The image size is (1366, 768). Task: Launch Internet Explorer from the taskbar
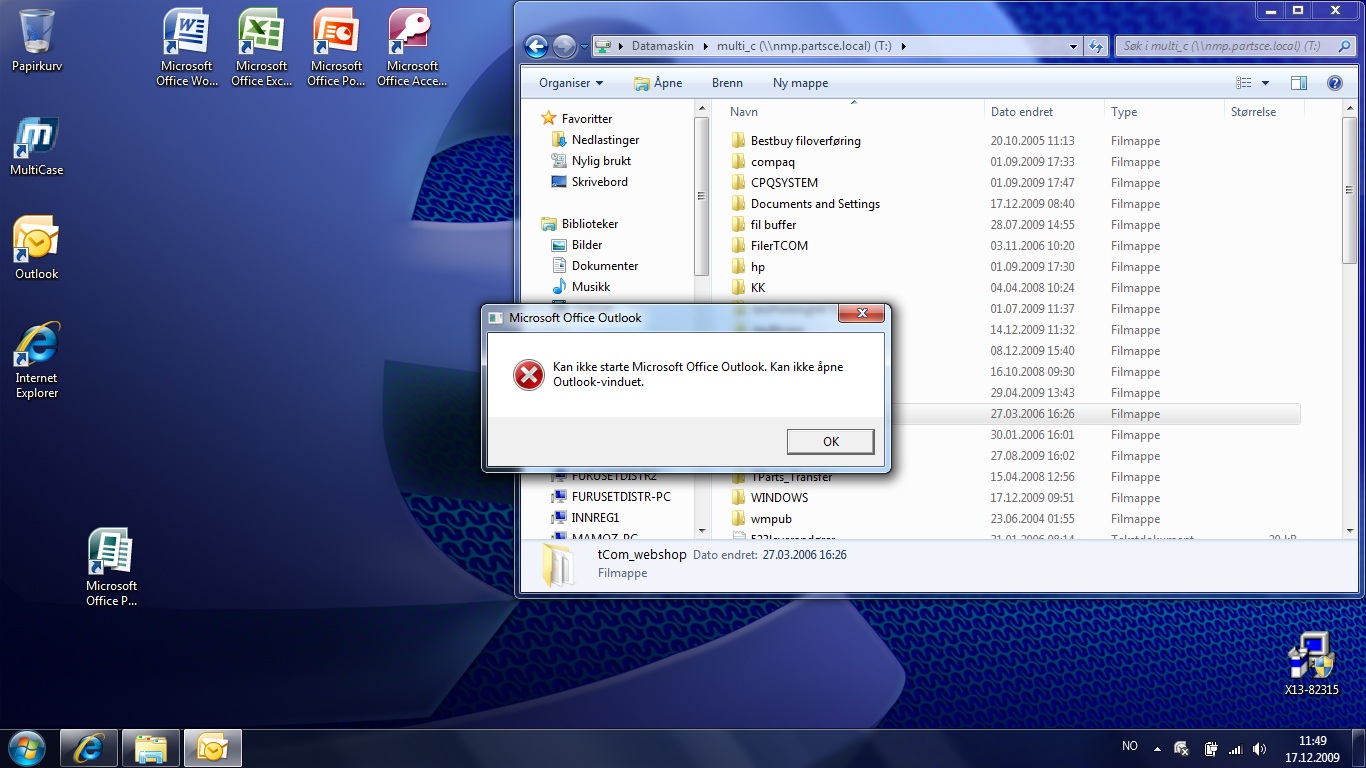pos(89,747)
